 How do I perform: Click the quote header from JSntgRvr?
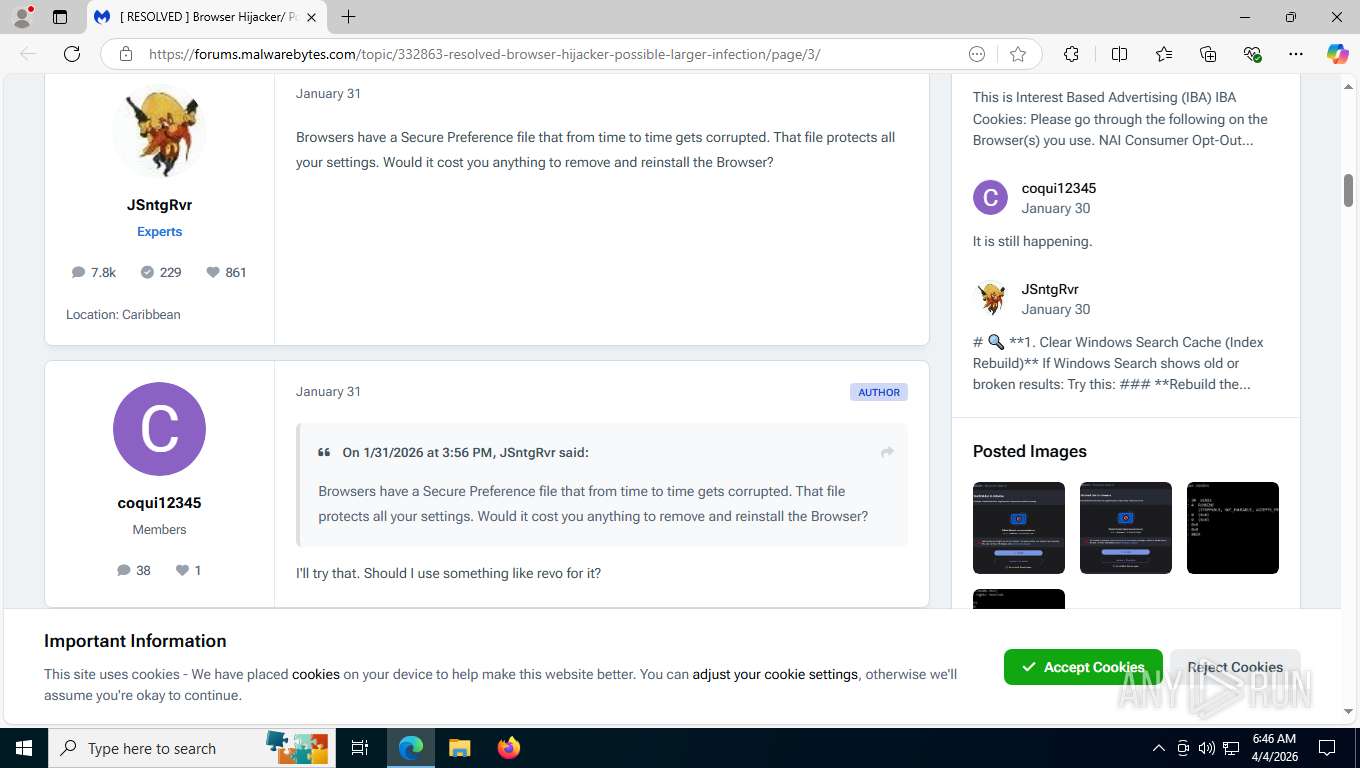click(x=465, y=452)
